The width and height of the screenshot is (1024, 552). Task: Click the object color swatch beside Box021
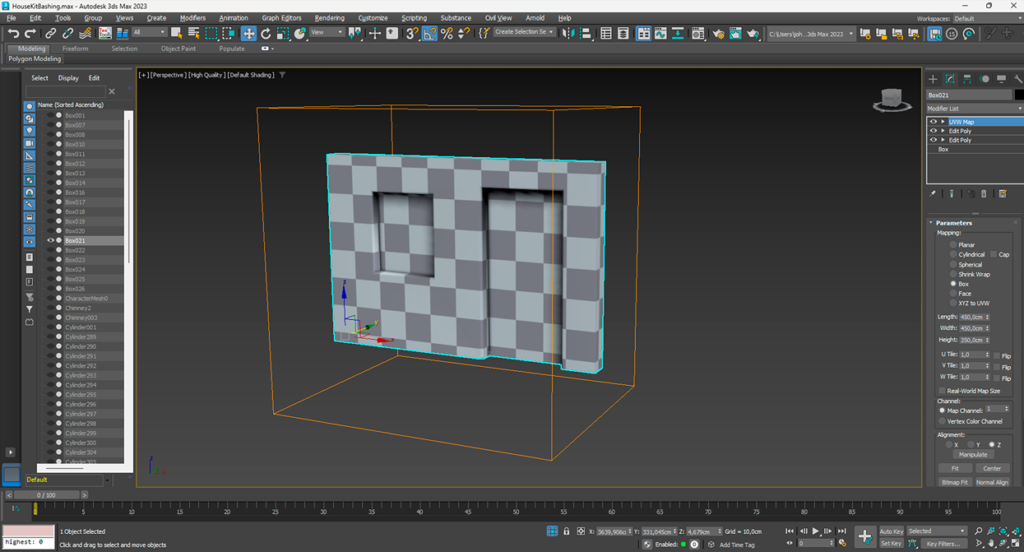click(1018, 95)
